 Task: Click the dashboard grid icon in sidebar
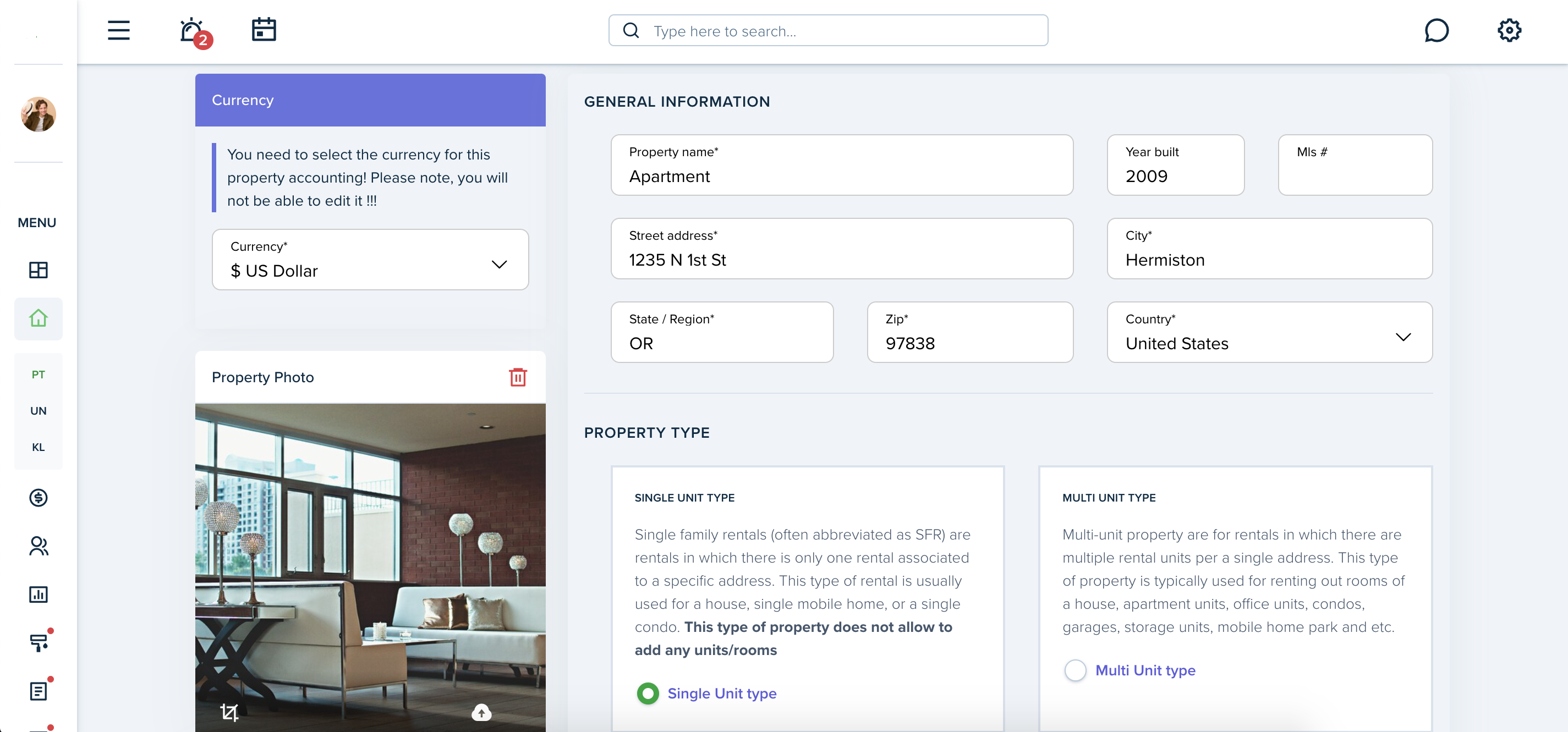38,269
